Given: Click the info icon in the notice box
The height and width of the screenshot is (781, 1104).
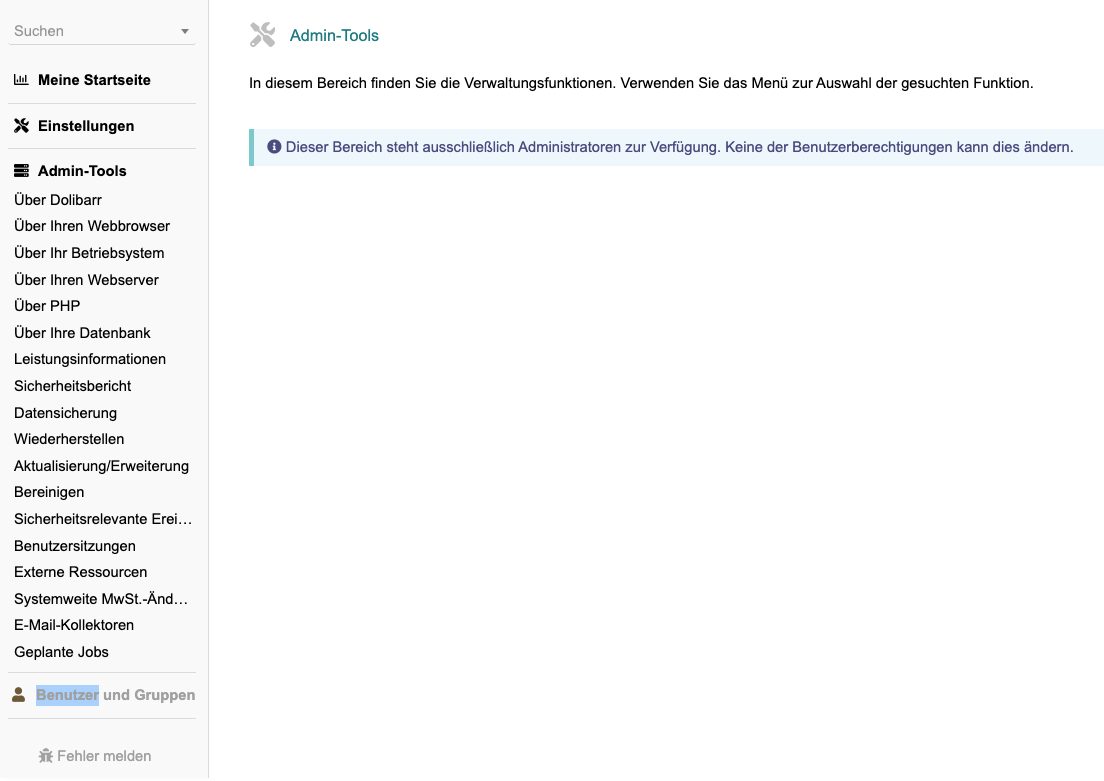Looking at the screenshot, I should pos(274,146).
